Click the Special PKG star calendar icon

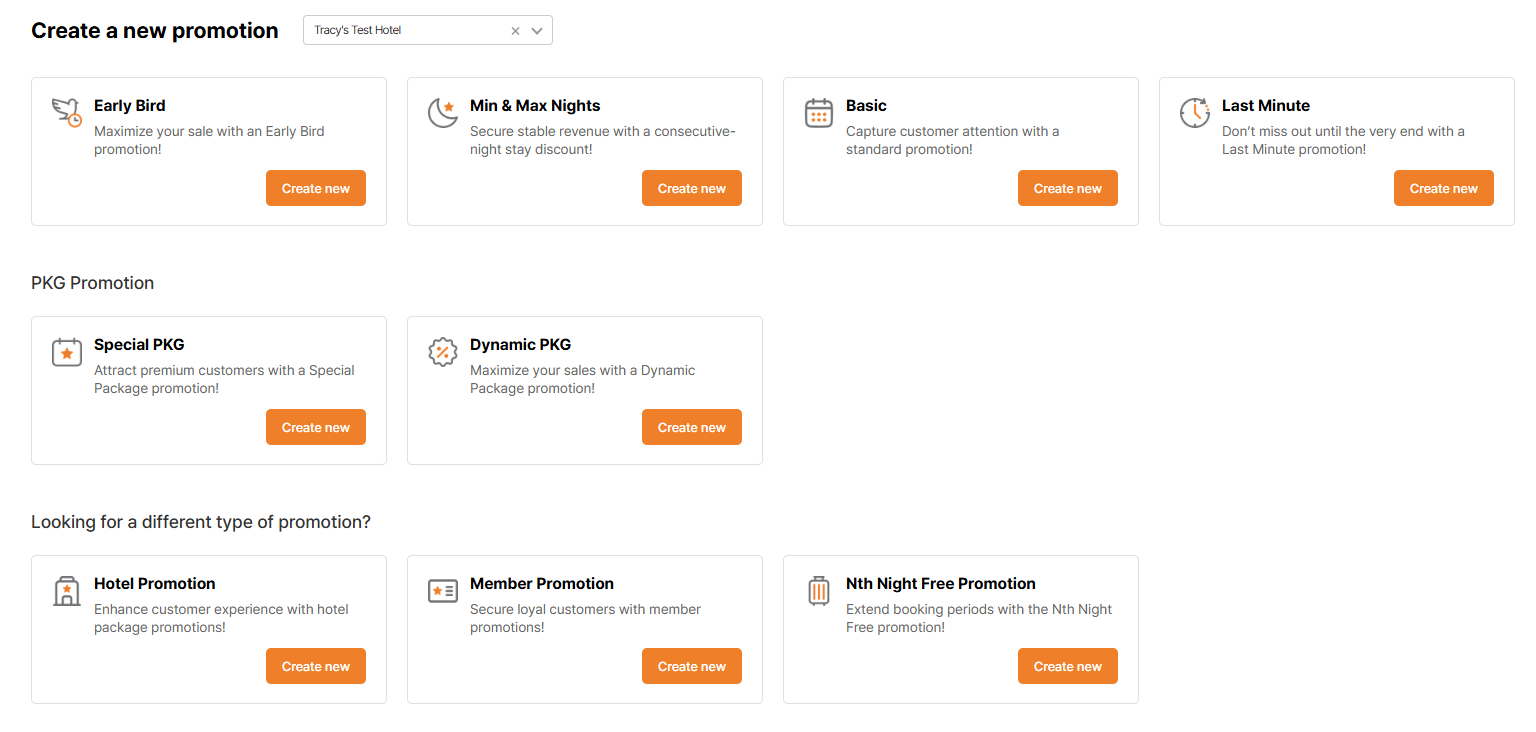[x=67, y=352]
